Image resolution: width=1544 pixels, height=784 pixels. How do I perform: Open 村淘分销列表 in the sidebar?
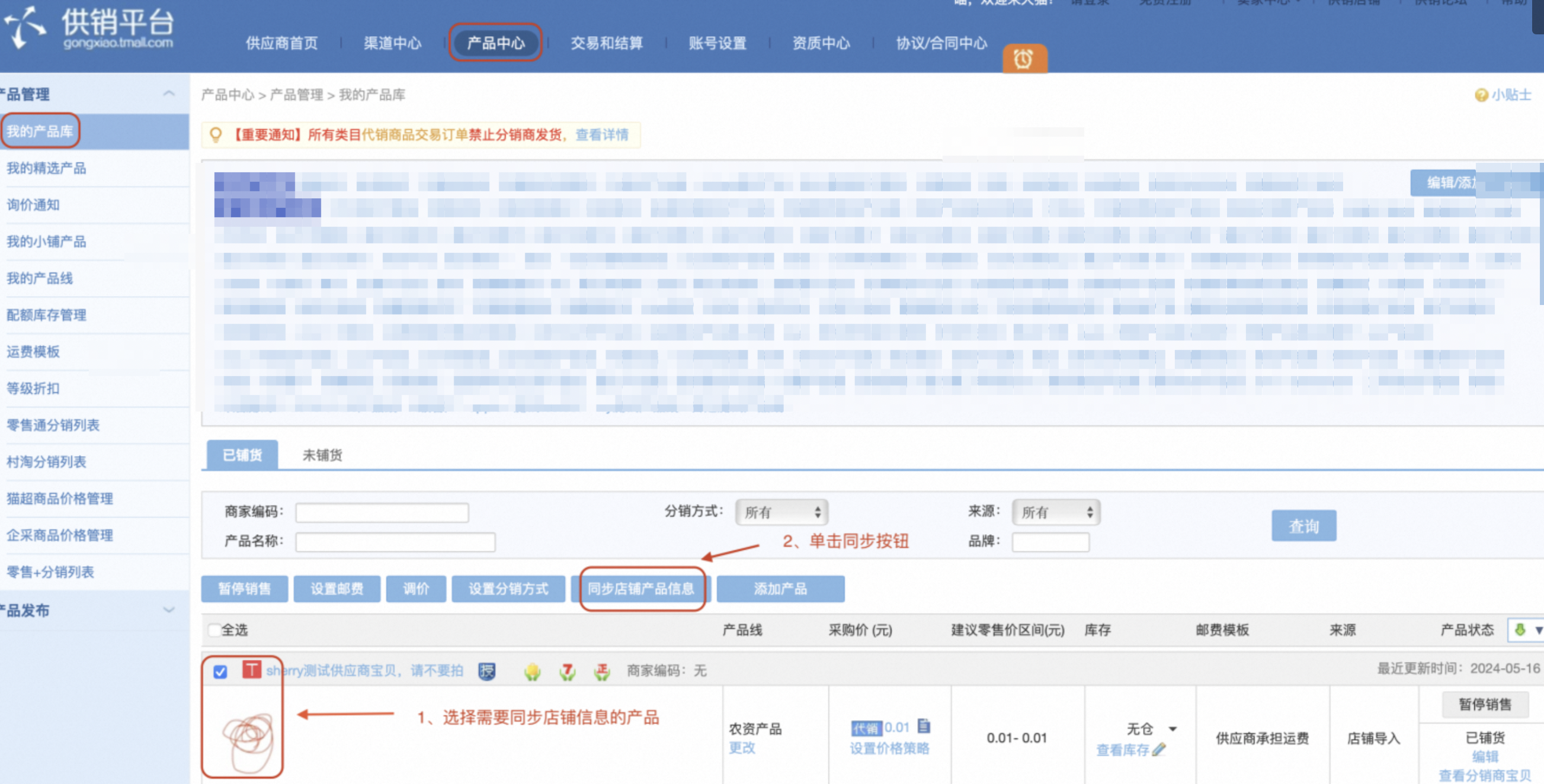coord(46,462)
